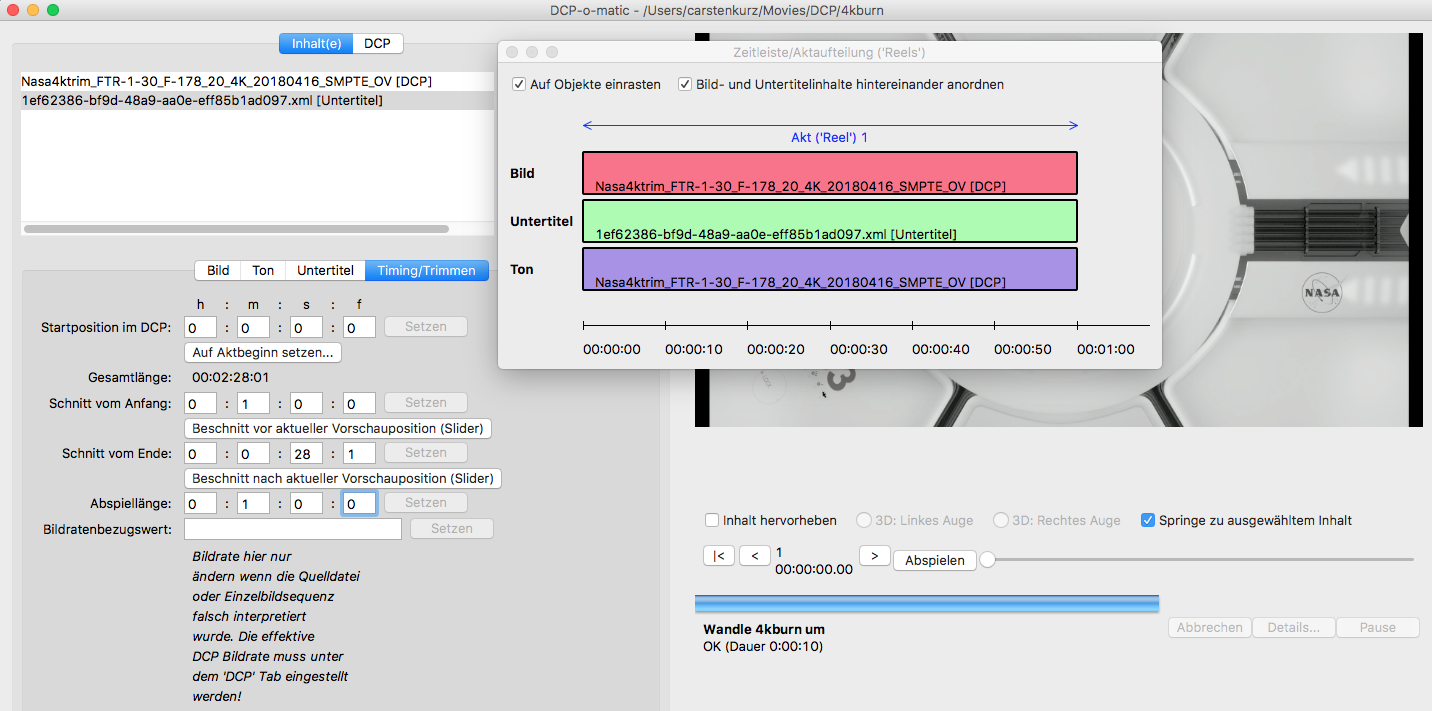
Task: Step back one frame with < button
Action: tap(755, 556)
